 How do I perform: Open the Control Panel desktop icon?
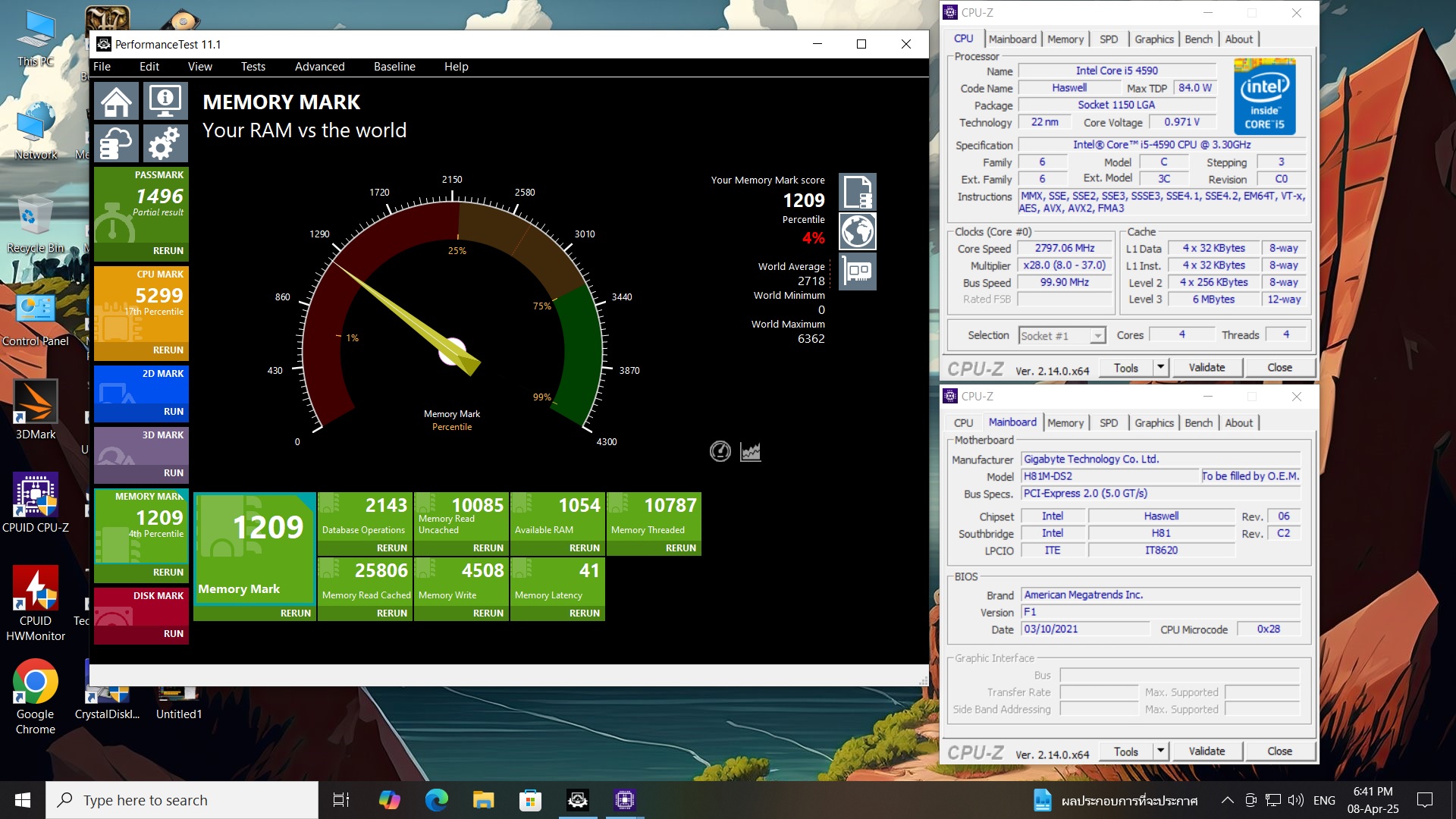[x=36, y=318]
